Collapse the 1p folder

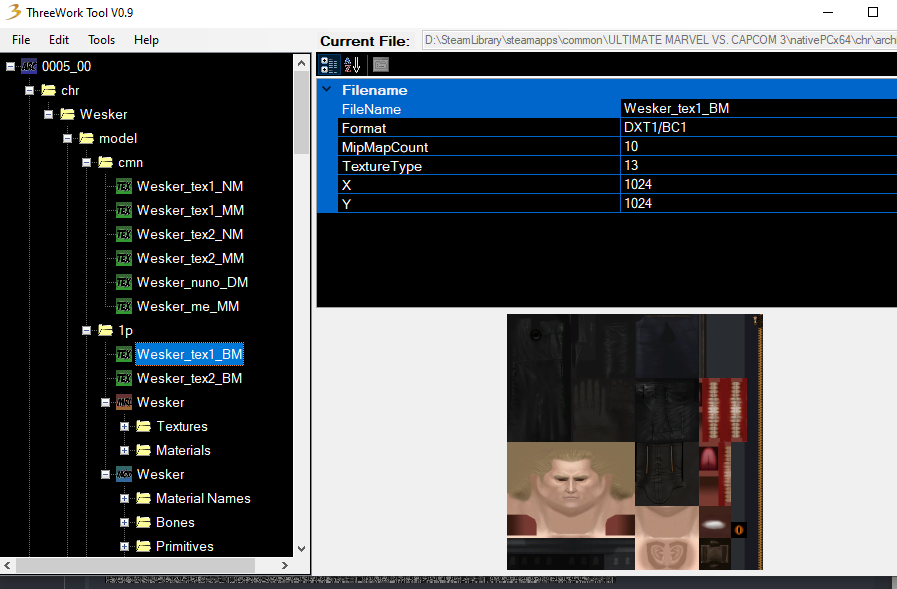(x=86, y=331)
